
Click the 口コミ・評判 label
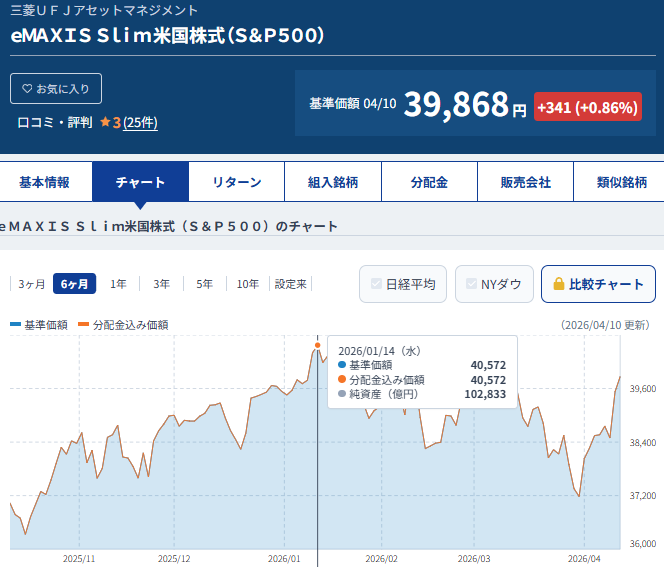[x=55, y=122]
